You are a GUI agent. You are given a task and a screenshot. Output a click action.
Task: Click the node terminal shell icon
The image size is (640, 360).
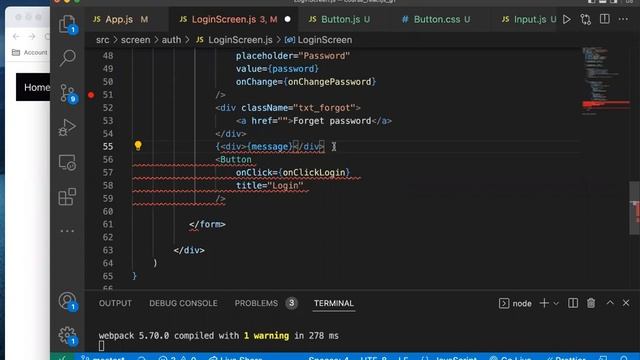point(504,303)
